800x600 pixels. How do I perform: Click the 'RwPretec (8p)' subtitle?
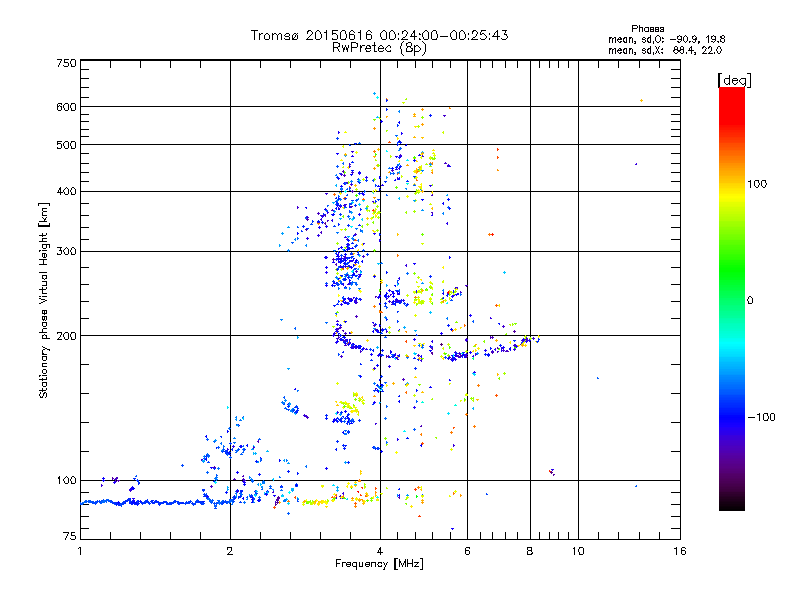[379, 47]
